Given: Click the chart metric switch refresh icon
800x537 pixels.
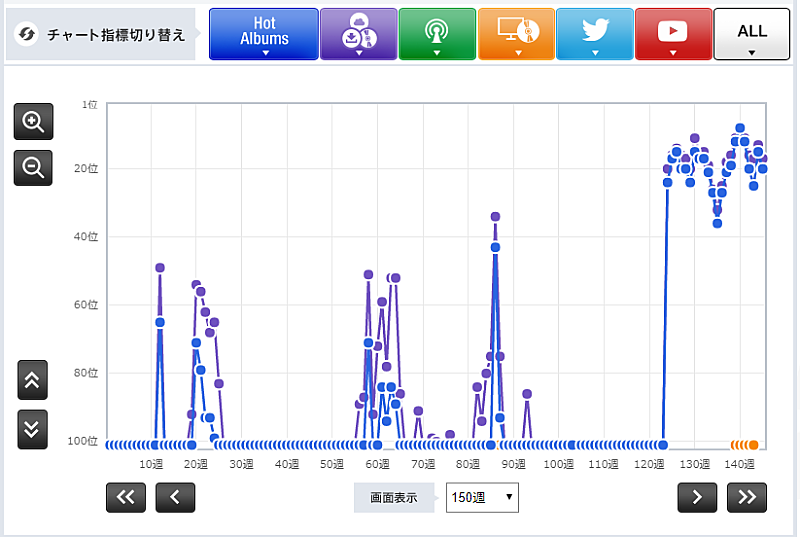Looking at the screenshot, I should click(x=27, y=35).
